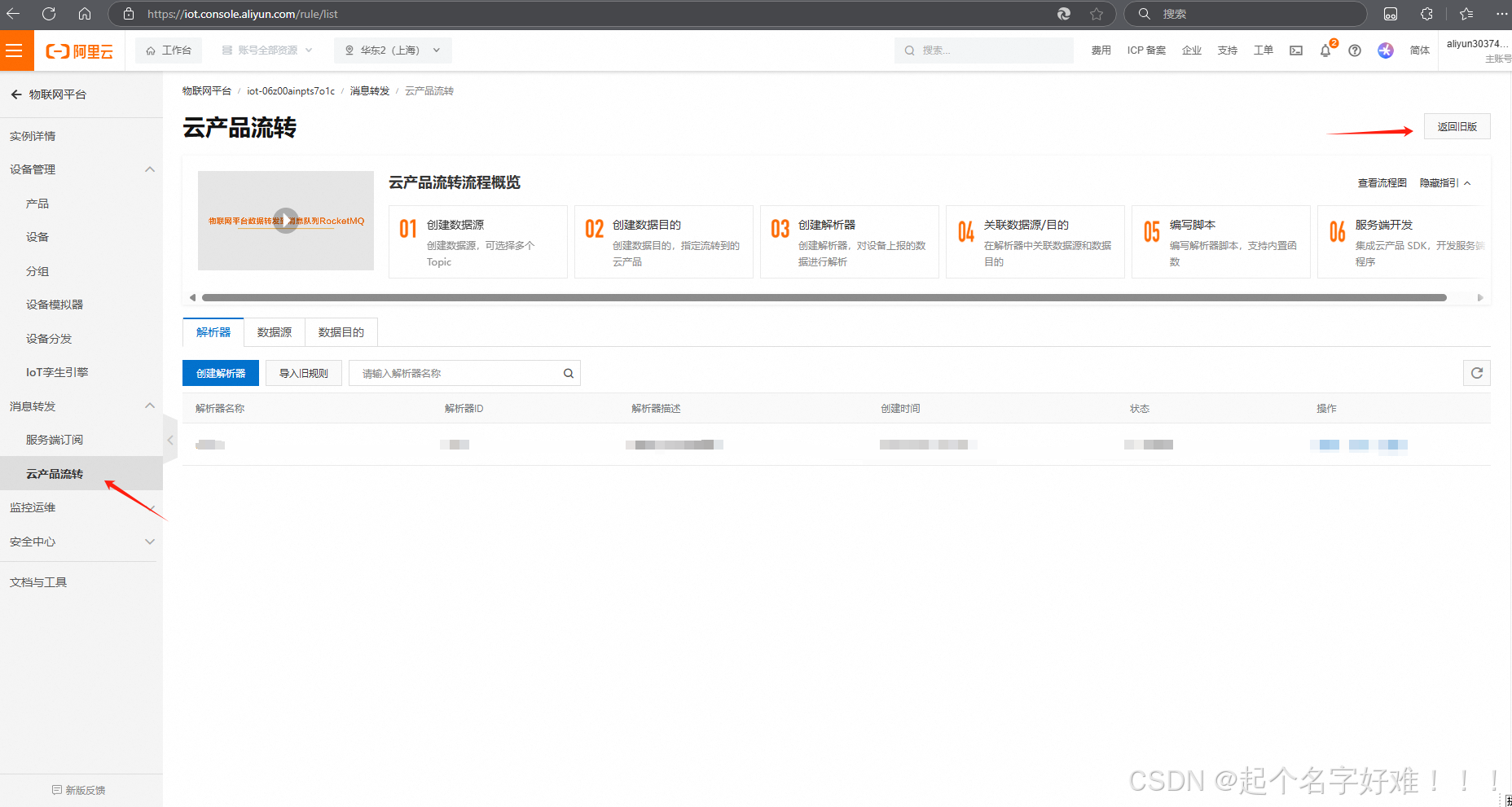Open 企业 in the top menu
This screenshot has width=1512, height=807.
click(1192, 50)
